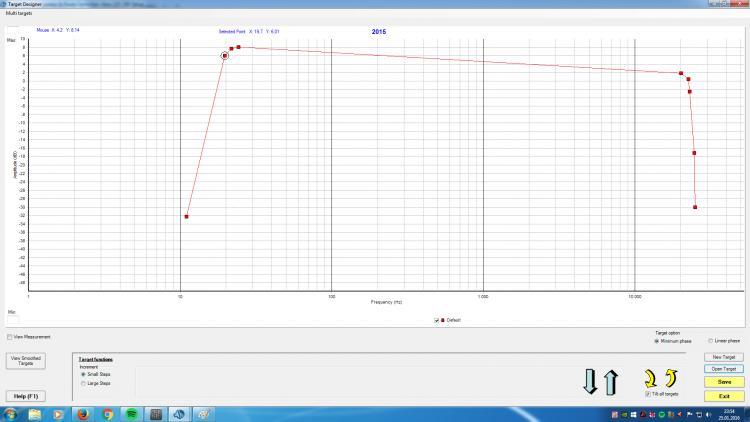
Task: Click the View Smoothed Targets button
Action: (x=26, y=361)
